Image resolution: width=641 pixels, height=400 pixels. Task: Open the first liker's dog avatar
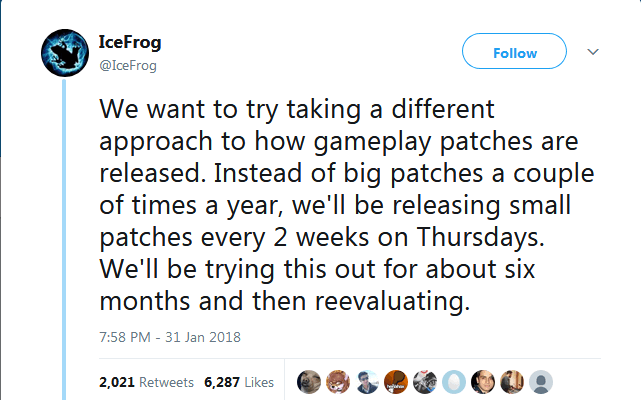[310, 382]
